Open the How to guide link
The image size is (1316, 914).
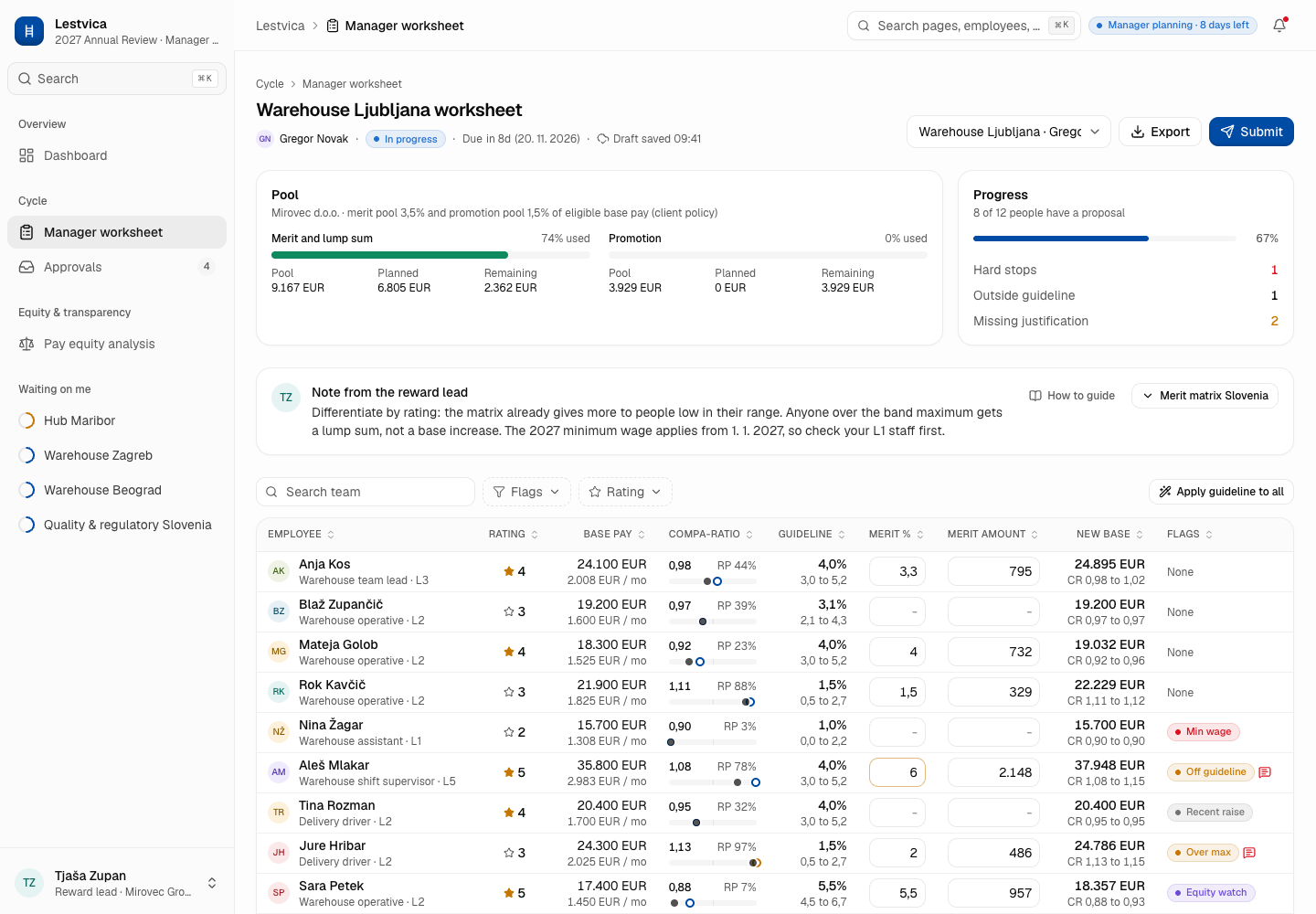[1072, 396]
